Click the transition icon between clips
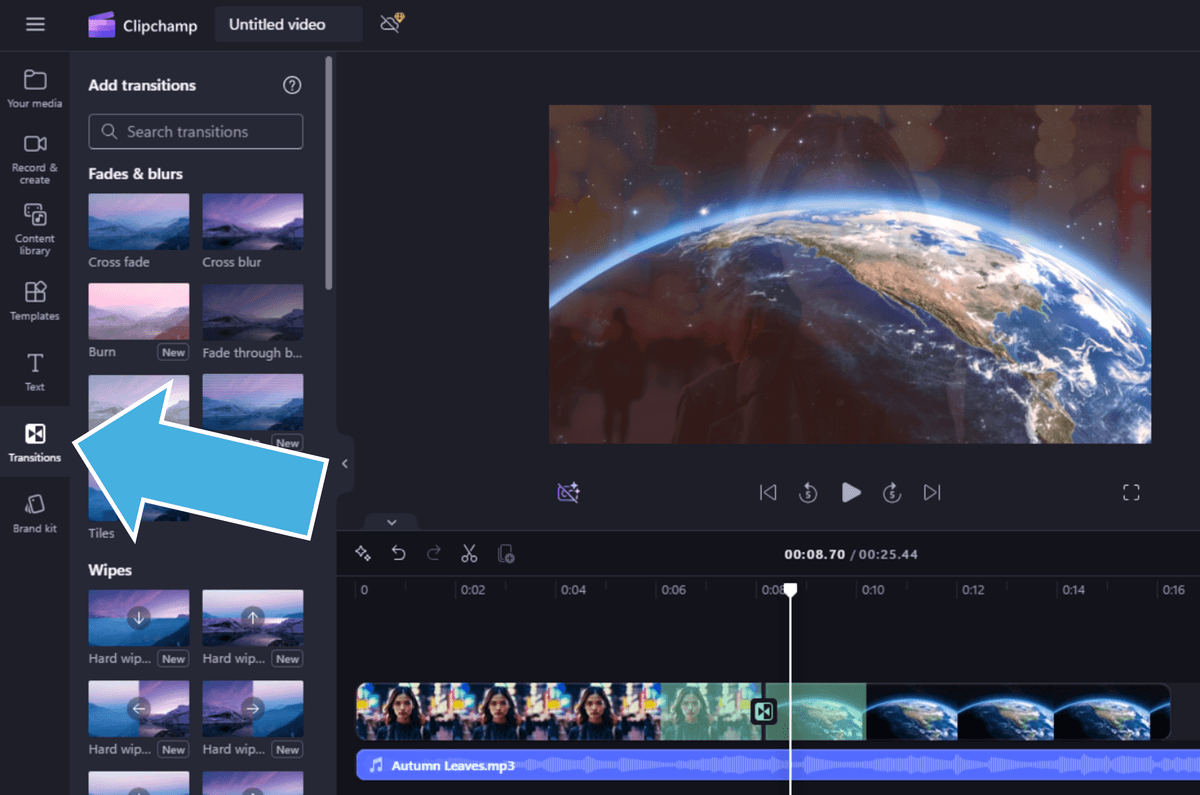Image resolution: width=1200 pixels, height=795 pixels. [x=764, y=711]
